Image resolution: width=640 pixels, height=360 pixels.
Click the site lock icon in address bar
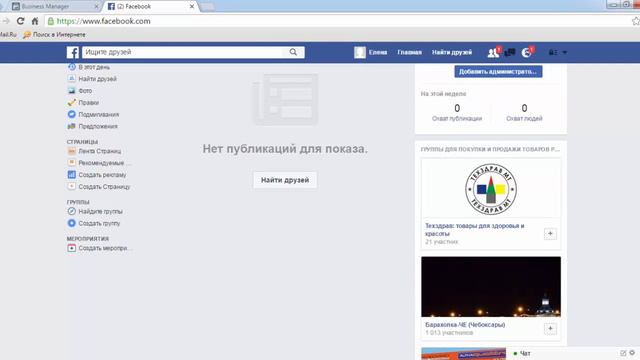(51, 21)
